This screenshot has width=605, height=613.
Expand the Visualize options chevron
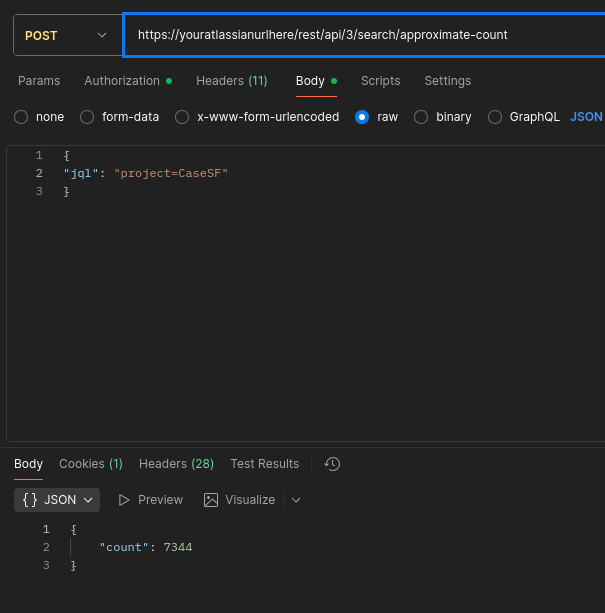[x=296, y=500]
